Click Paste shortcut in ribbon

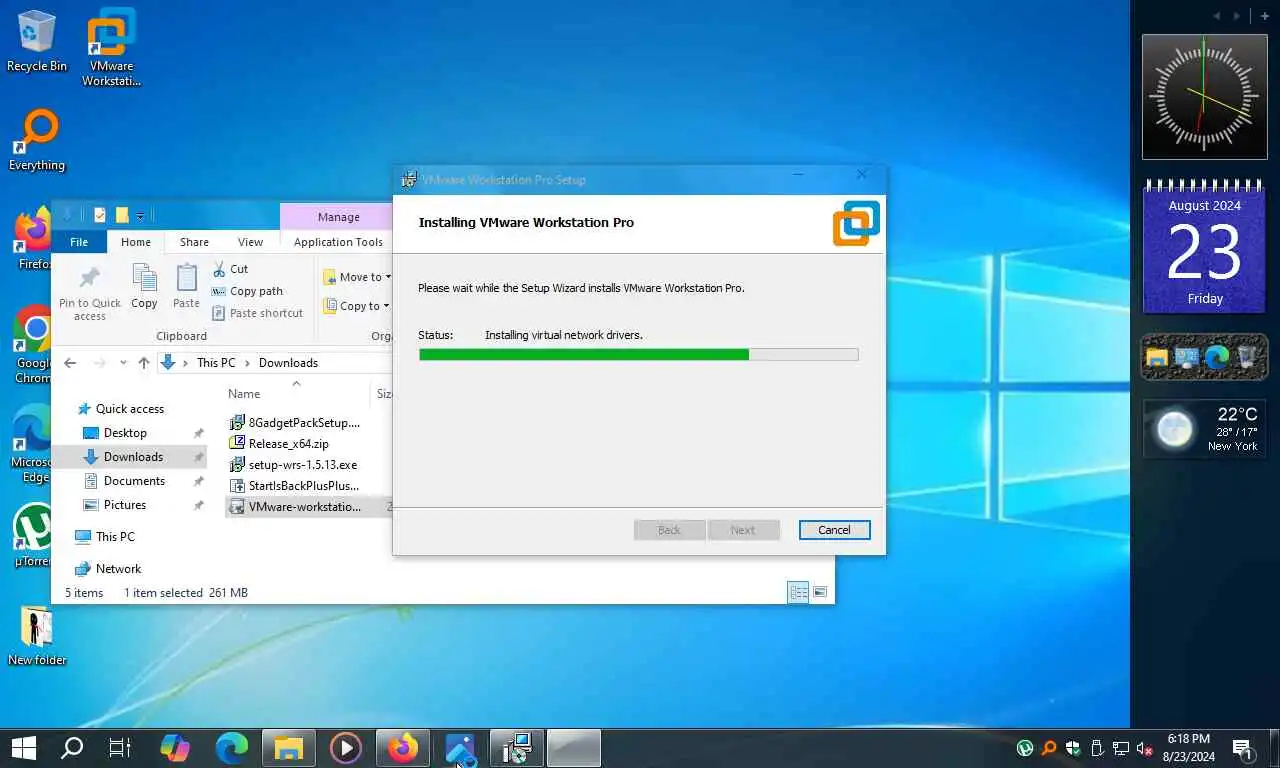pyautogui.click(x=257, y=313)
